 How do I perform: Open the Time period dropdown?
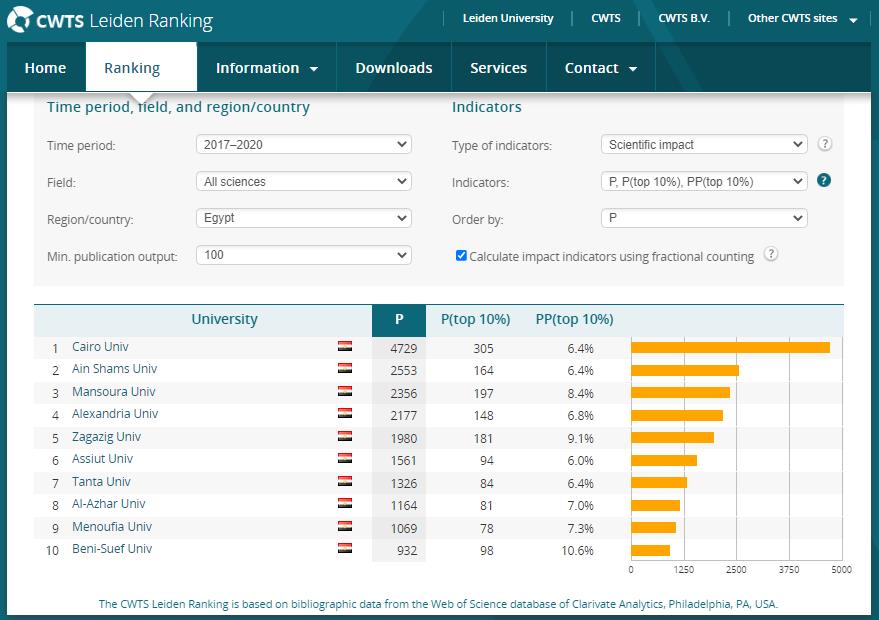[304, 145]
